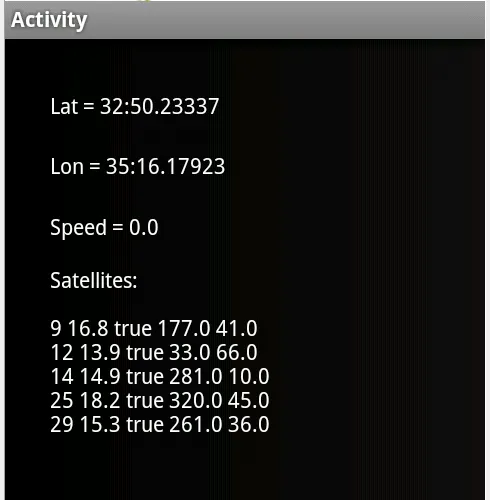Select satellite 9 row

154,328
